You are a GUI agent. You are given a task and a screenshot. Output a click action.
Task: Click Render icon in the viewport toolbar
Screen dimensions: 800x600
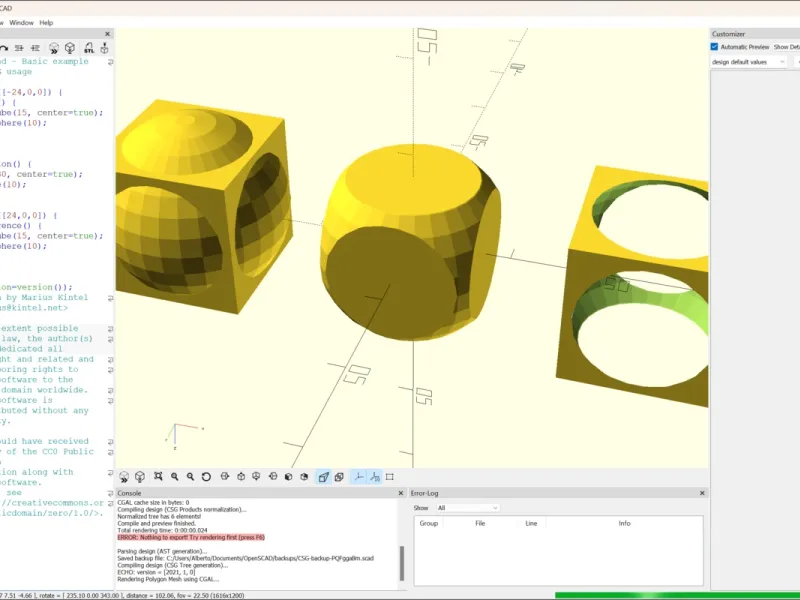(x=139, y=477)
